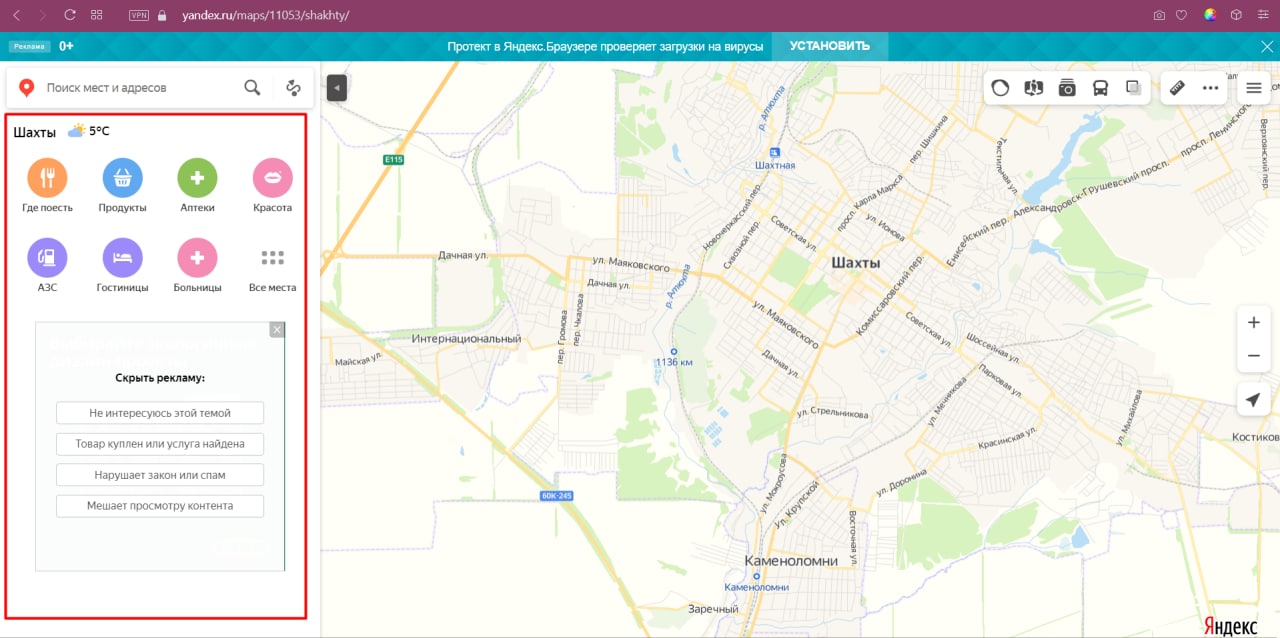This screenshot has width=1280, height=638.
Task: Open the Красота beauty category
Action: click(x=272, y=178)
